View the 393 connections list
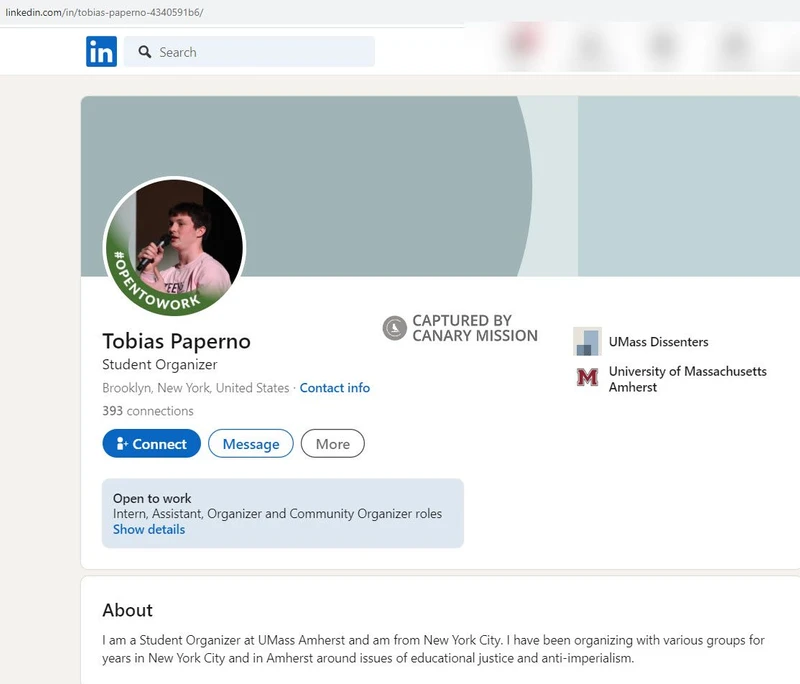 [x=147, y=411]
